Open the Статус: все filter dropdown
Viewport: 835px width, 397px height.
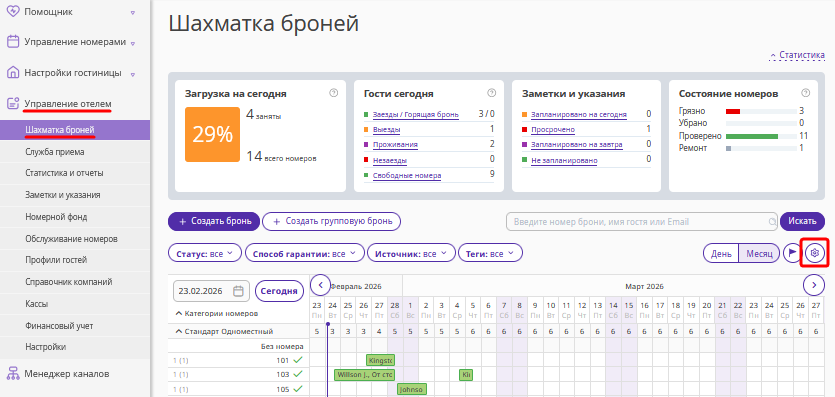[x=204, y=254]
